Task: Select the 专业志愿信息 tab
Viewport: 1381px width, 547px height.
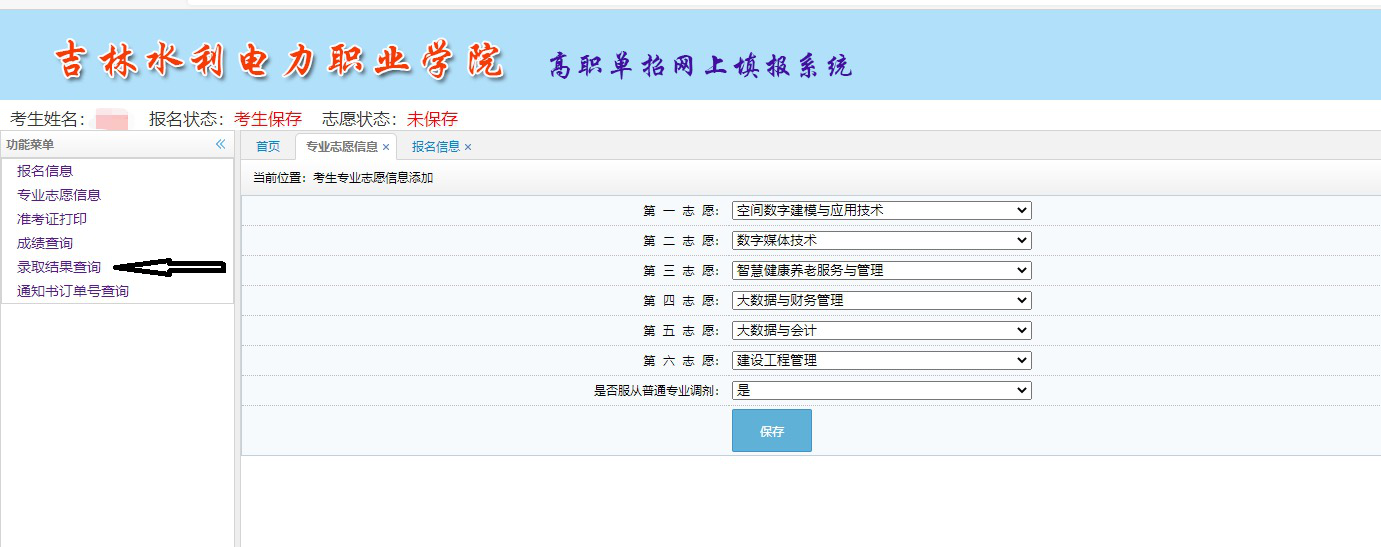Action: click(341, 147)
